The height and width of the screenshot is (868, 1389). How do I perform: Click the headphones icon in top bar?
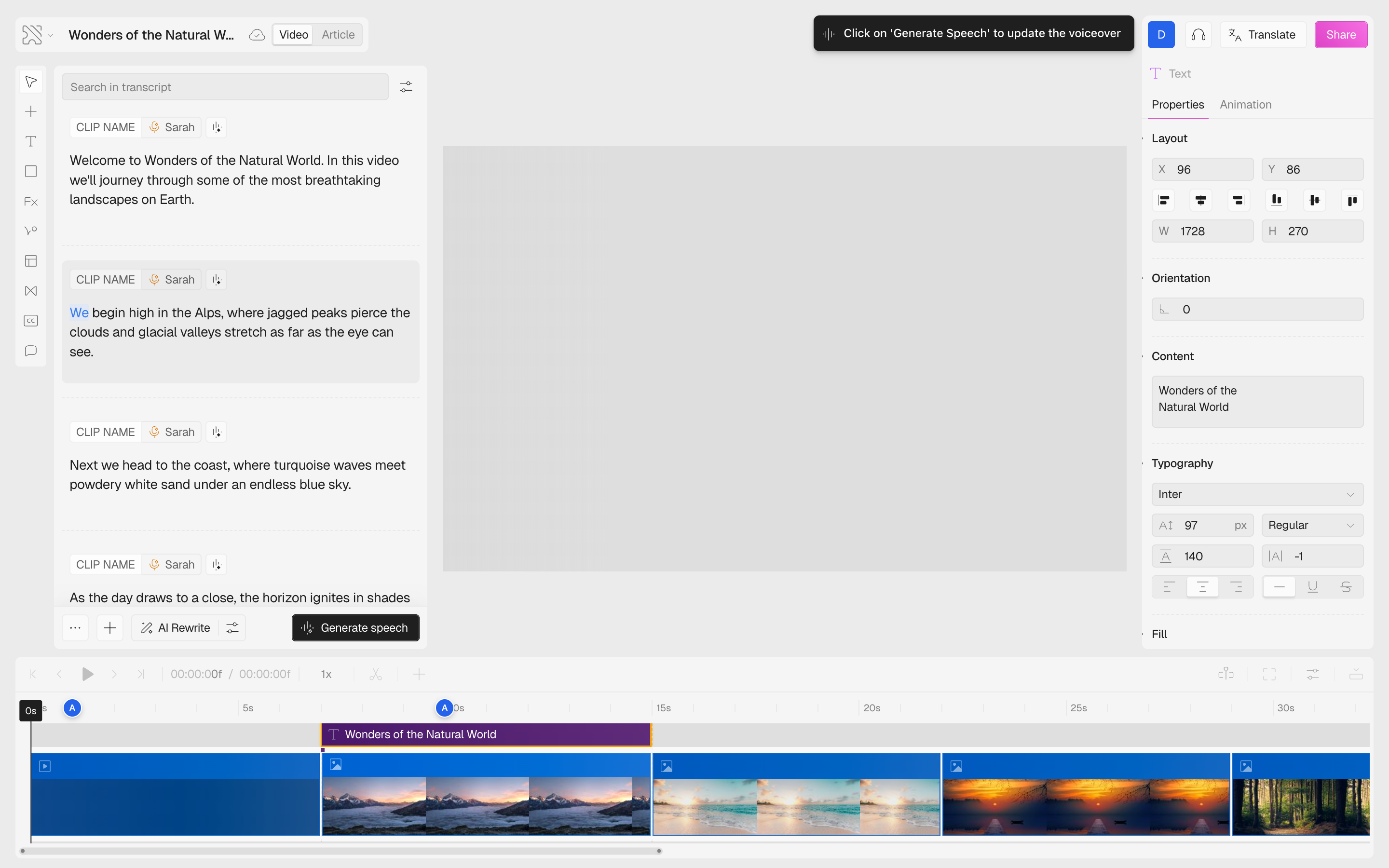(1198, 34)
